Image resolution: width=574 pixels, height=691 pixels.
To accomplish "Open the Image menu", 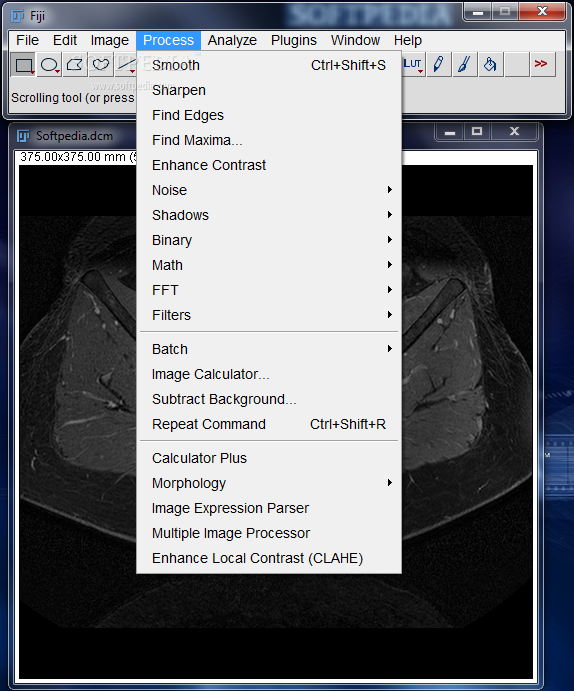I will point(110,40).
